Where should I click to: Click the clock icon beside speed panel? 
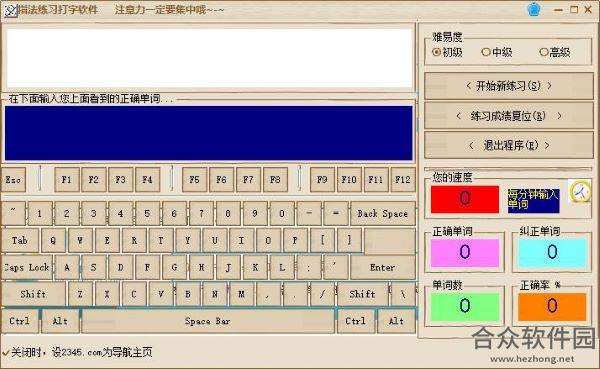pyautogui.click(x=580, y=191)
